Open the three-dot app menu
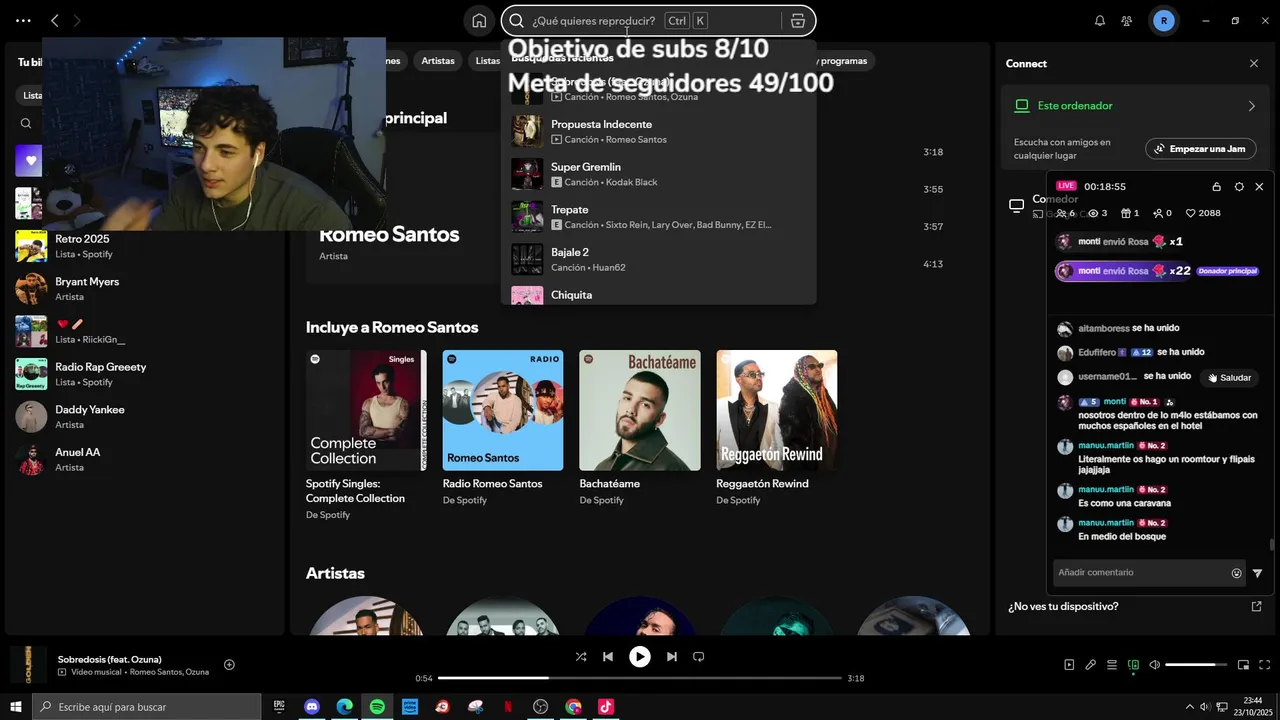 click(23, 20)
